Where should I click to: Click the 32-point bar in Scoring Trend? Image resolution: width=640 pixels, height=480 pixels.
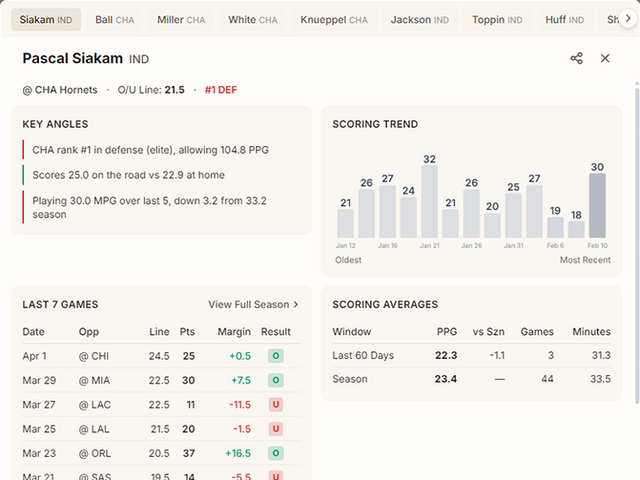[429, 201]
